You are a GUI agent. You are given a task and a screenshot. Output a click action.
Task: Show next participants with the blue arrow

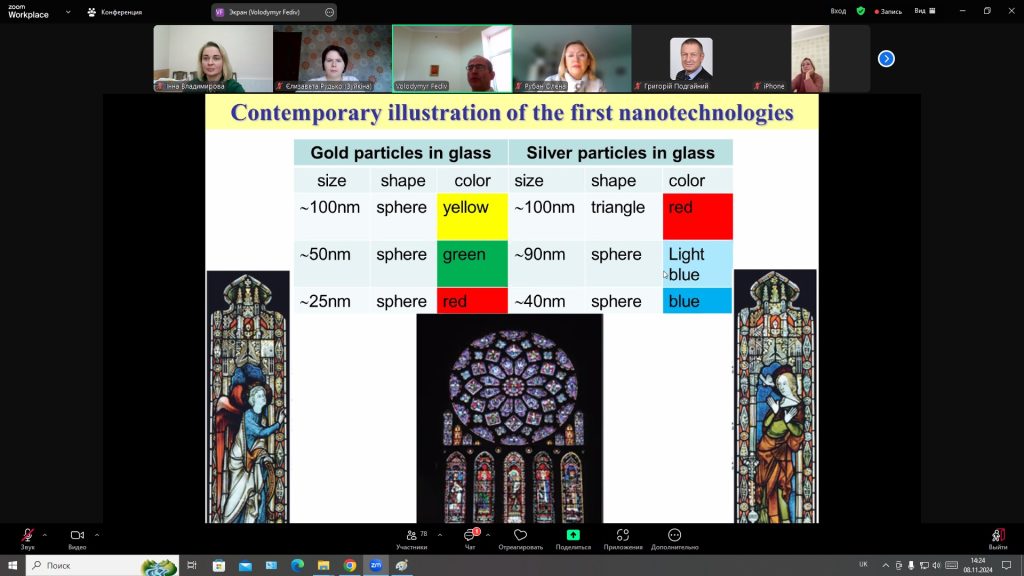tap(886, 59)
